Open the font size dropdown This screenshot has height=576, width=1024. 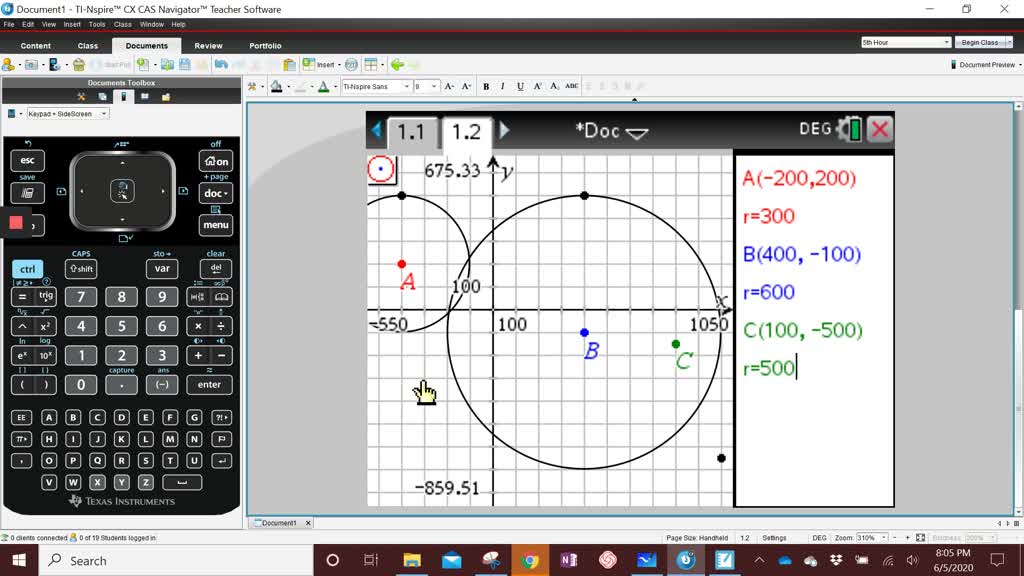click(x=426, y=86)
